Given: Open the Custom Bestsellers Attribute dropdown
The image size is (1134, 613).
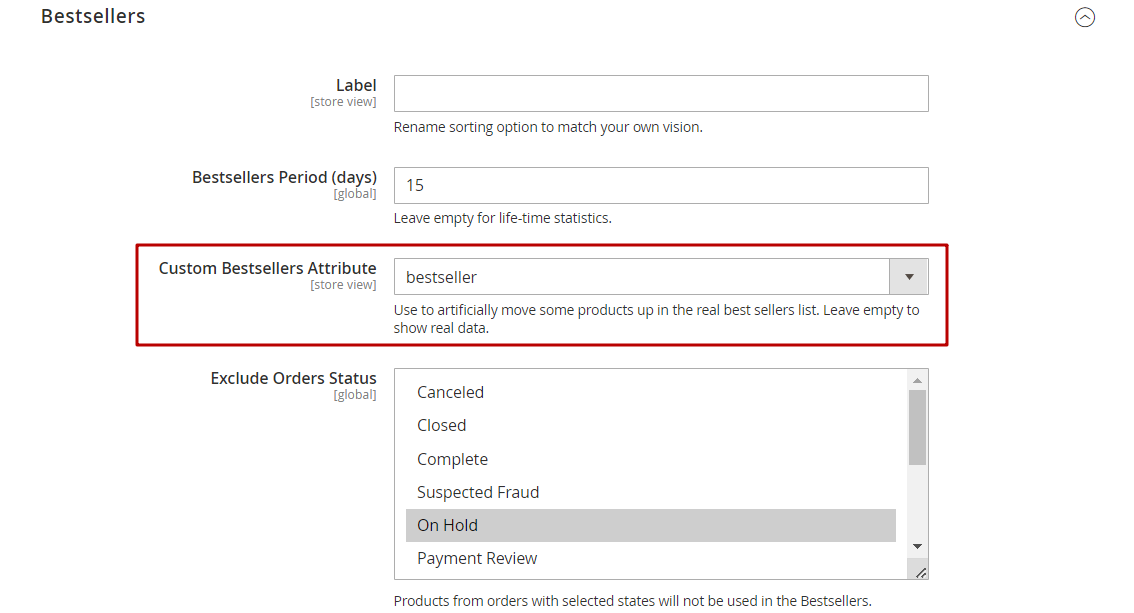Looking at the screenshot, I should coord(661,277).
